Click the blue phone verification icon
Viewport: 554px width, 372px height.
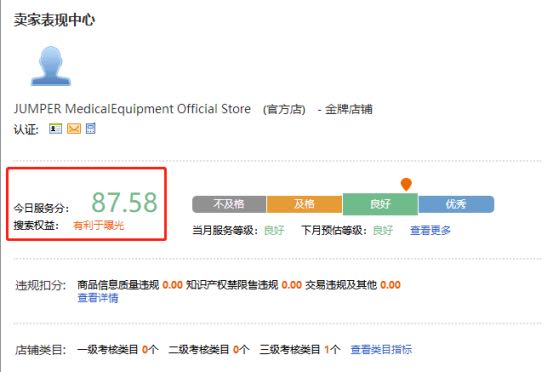click(x=91, y=128)
